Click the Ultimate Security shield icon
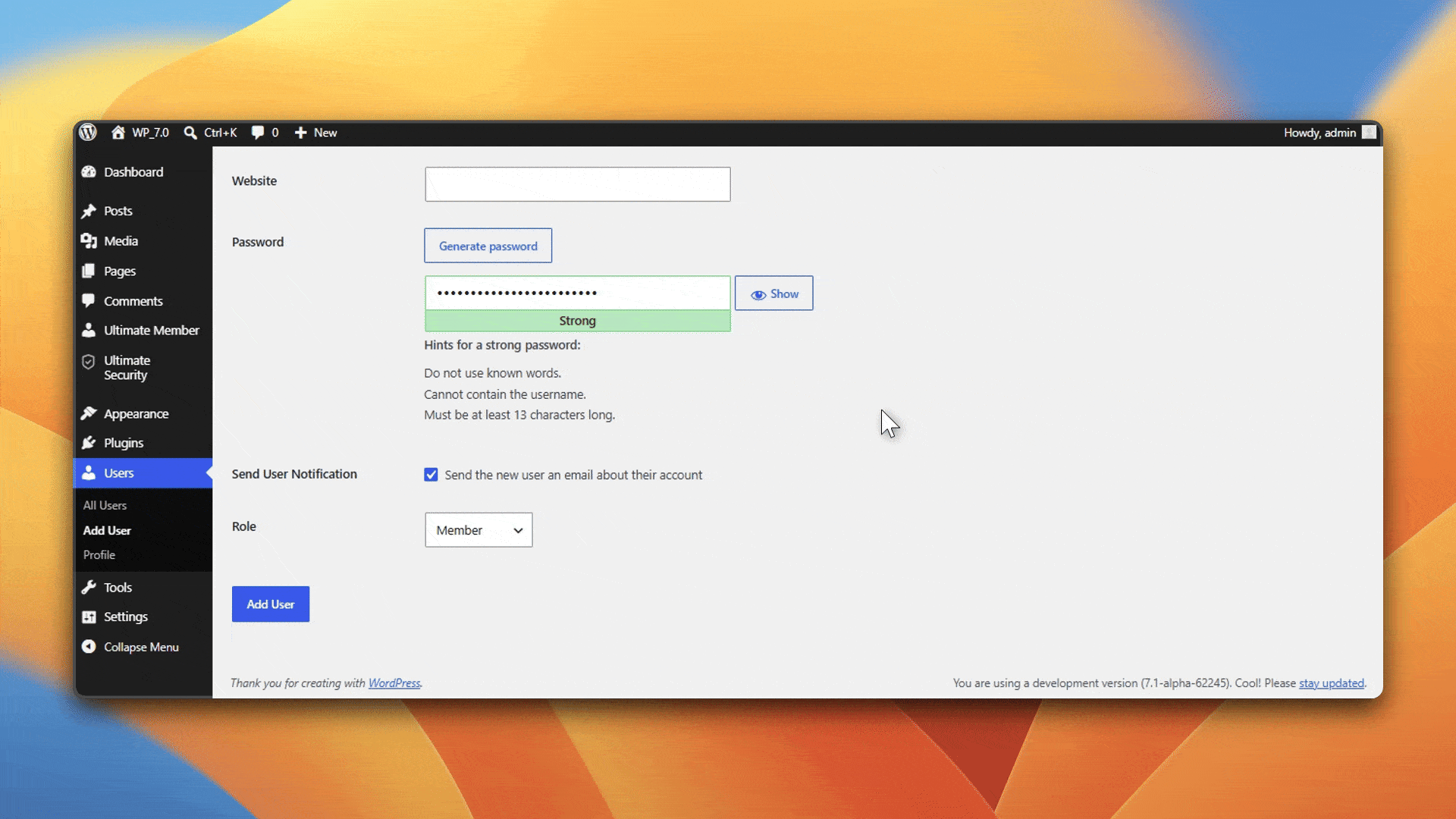This screenshot has height=819, width=1456. (89, 362)
